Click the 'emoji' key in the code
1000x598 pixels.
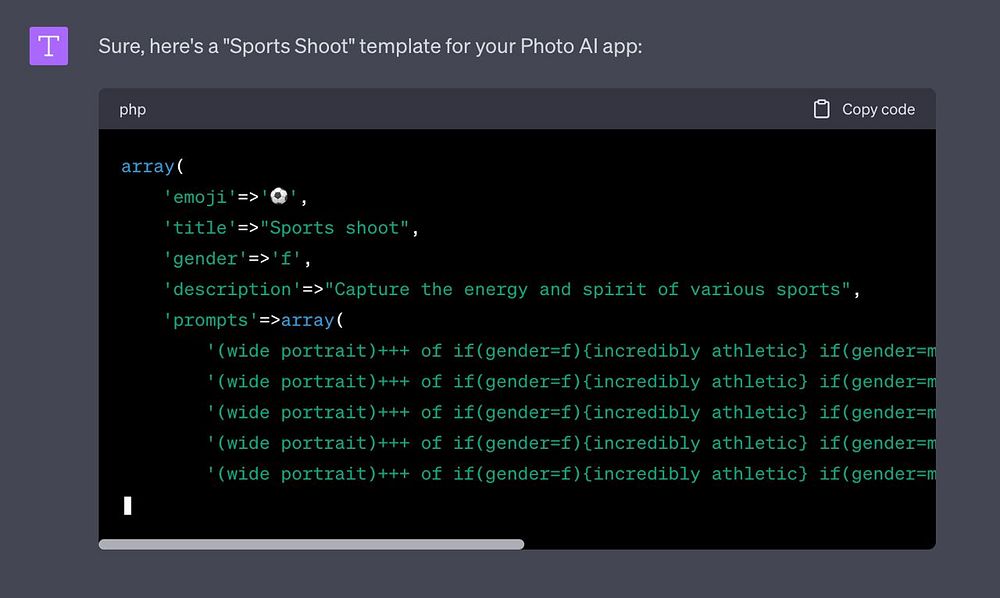pyautogui.click(x=200, y=197)
